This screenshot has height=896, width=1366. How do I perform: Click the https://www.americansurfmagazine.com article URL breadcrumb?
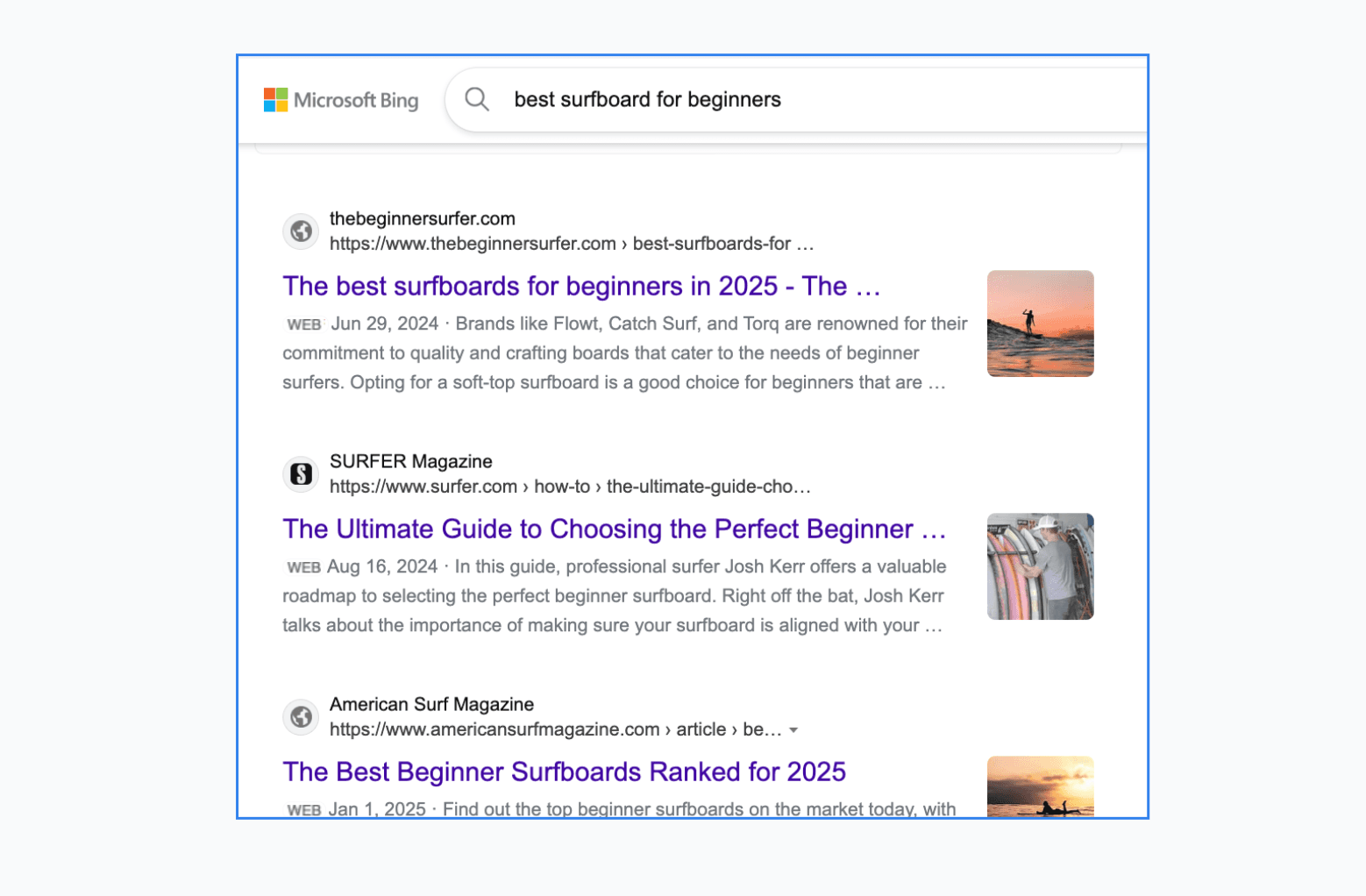pyautogui.click(x=554, y=729)
